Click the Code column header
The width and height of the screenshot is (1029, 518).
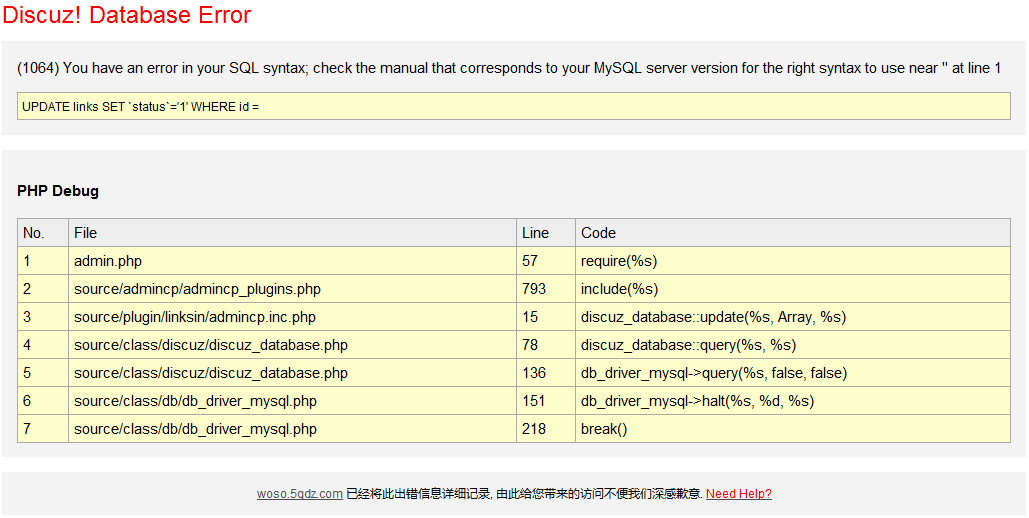click(x=598, y=233)
